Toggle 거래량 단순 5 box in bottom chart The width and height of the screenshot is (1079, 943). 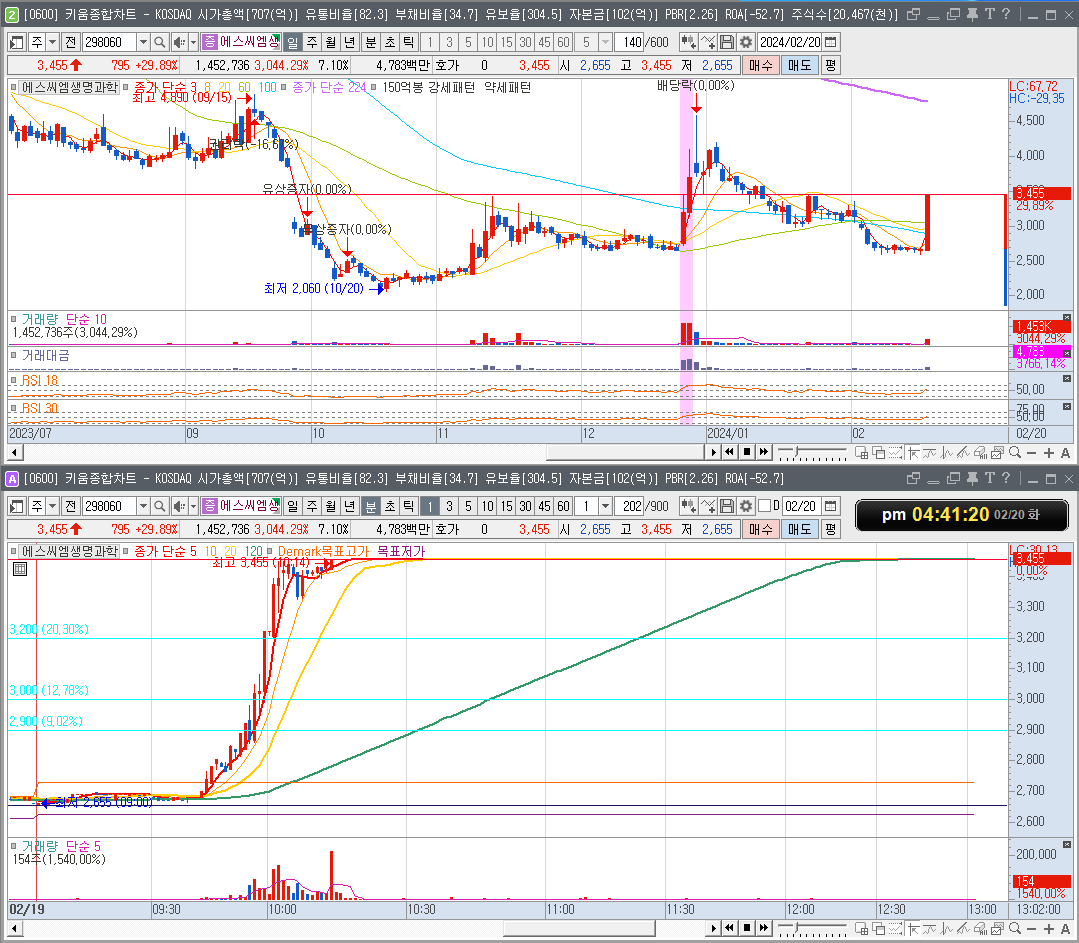(13, 846)
